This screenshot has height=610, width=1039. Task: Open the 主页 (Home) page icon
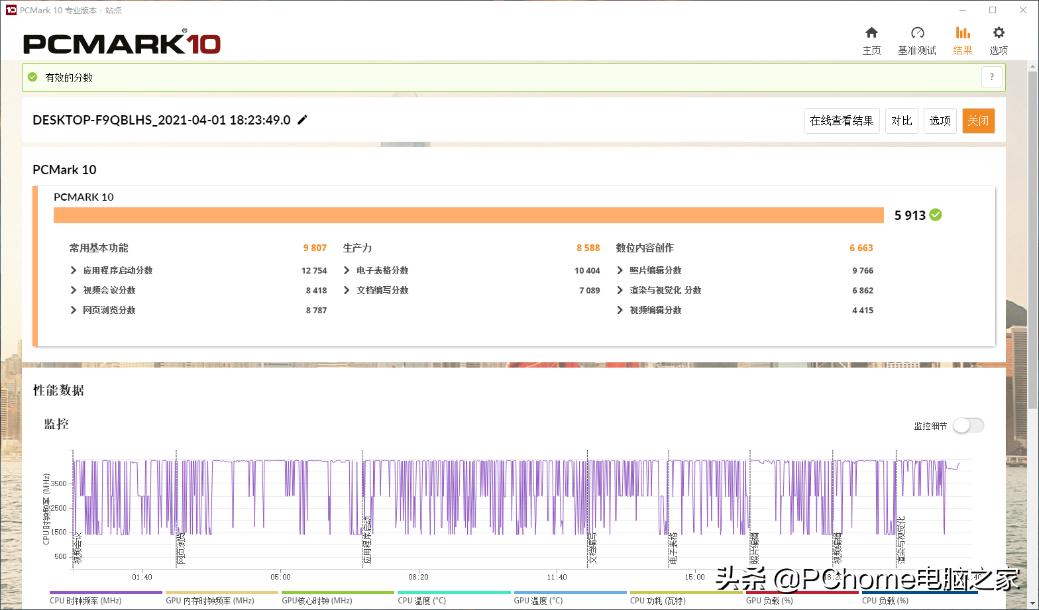coord(871,37)
